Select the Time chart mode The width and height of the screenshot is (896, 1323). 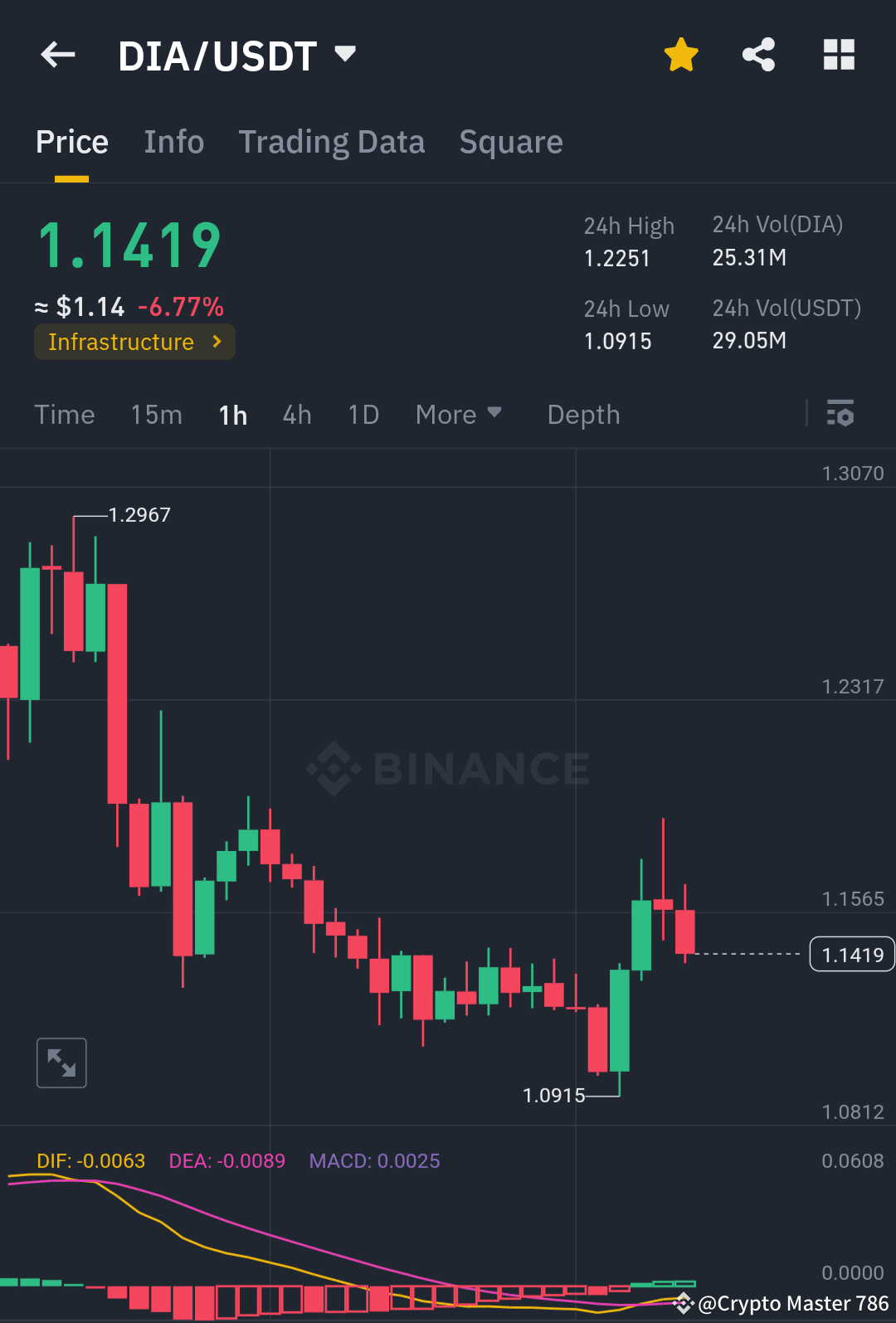[x=65, y=415]
